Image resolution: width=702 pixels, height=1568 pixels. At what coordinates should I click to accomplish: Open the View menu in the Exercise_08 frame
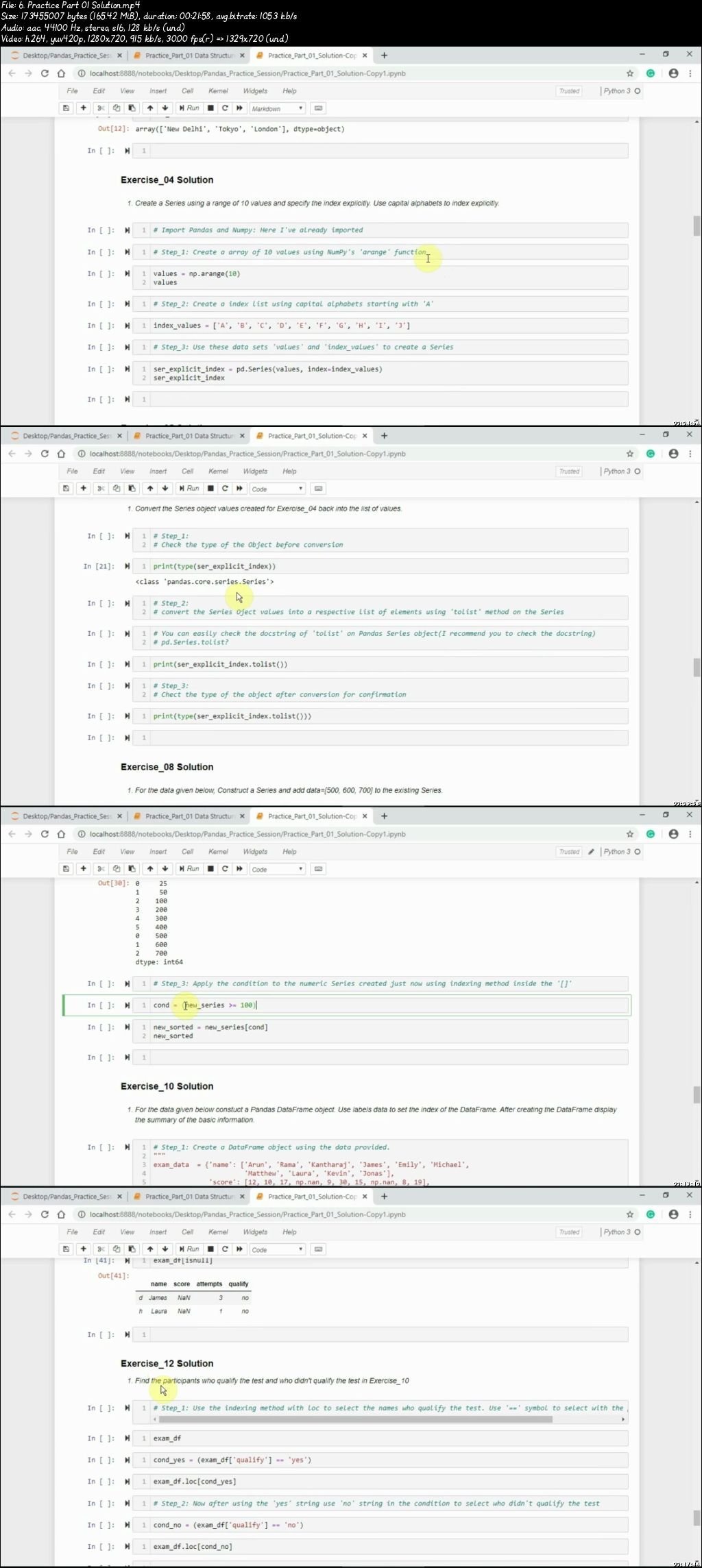click(128, 471)
